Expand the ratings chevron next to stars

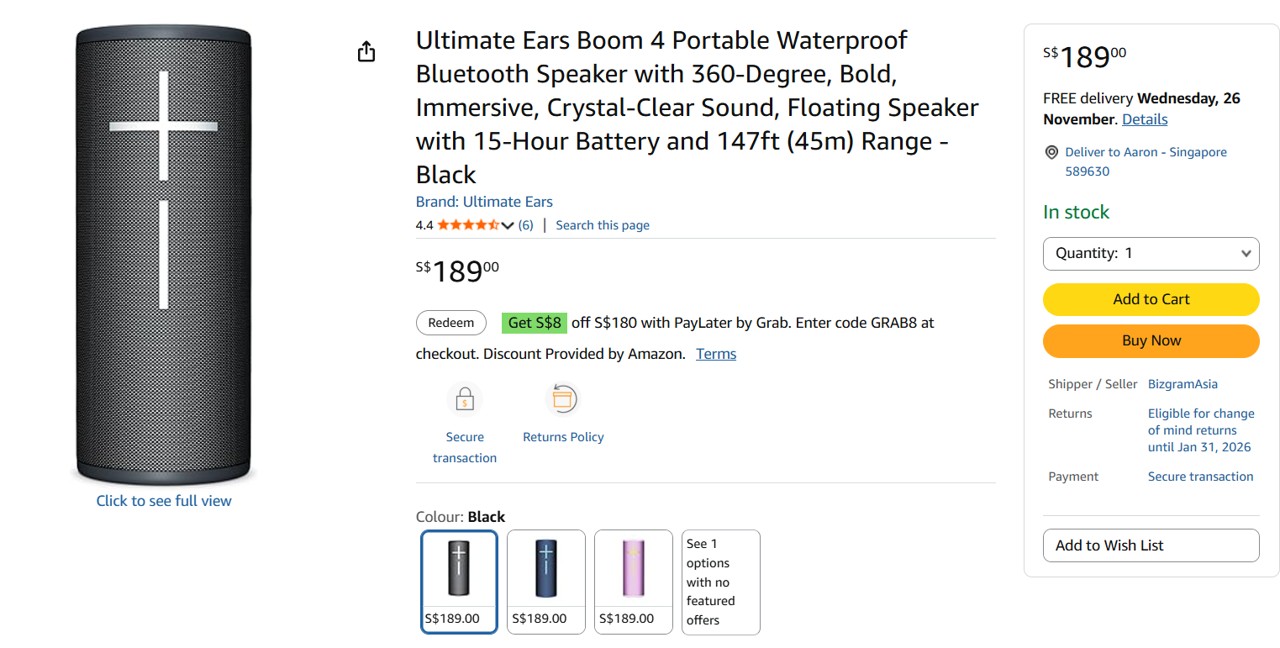508,226
